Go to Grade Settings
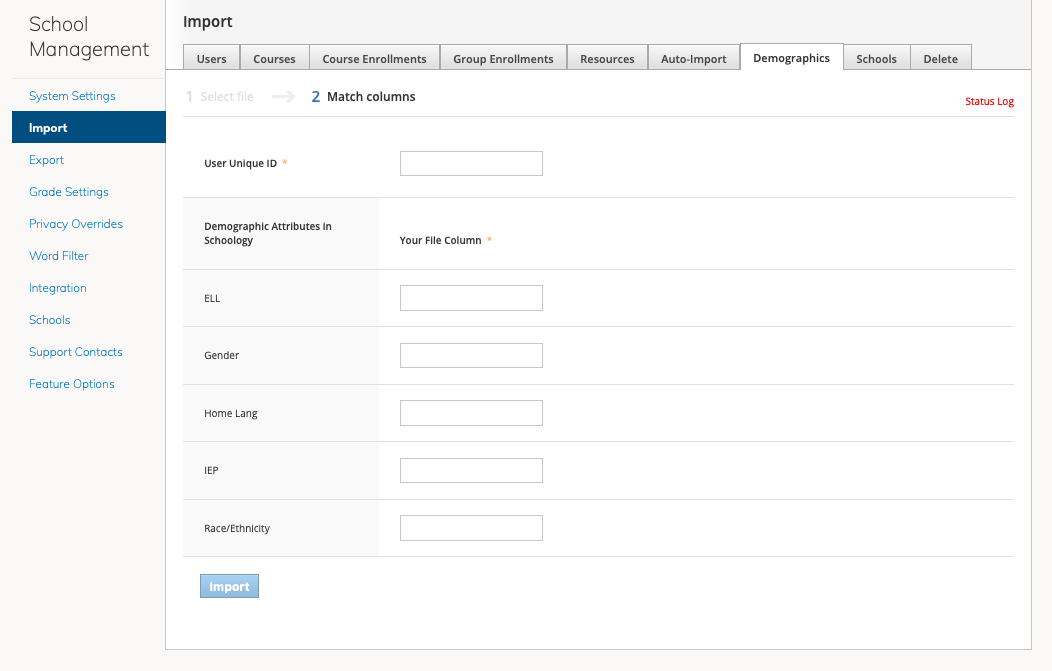 click(68, 191)
